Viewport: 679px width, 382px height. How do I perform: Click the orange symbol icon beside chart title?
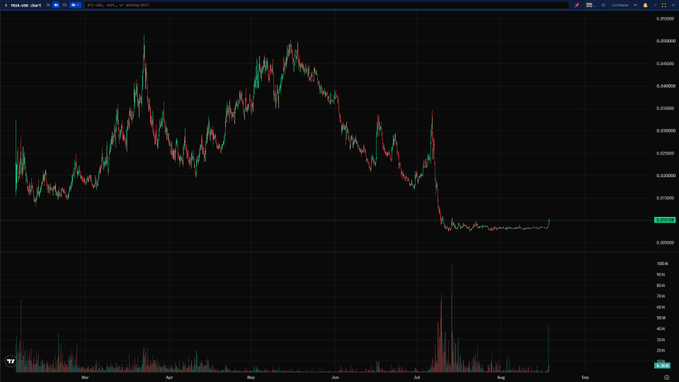[6, 5]
